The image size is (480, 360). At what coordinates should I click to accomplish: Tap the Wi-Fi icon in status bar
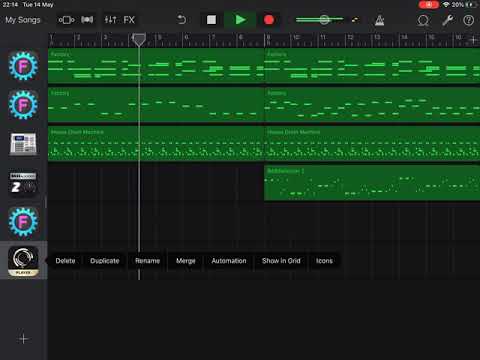[446, 5]
